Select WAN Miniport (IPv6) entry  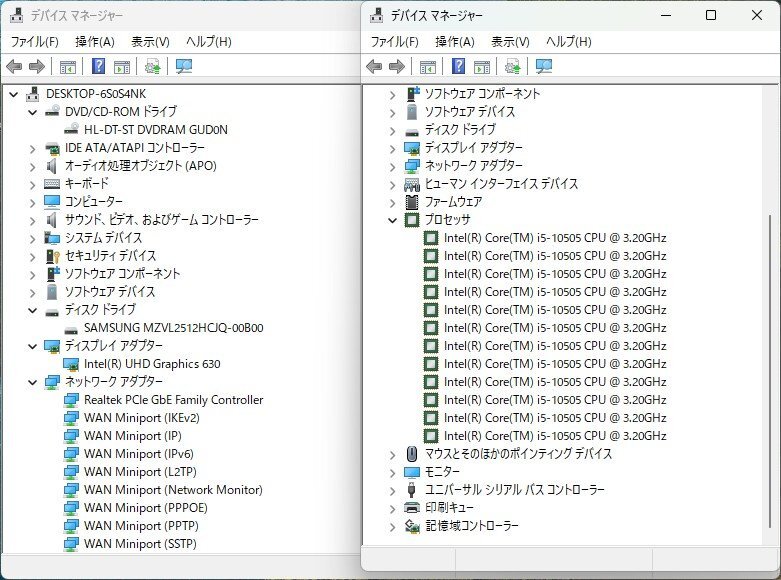(138, 453)
